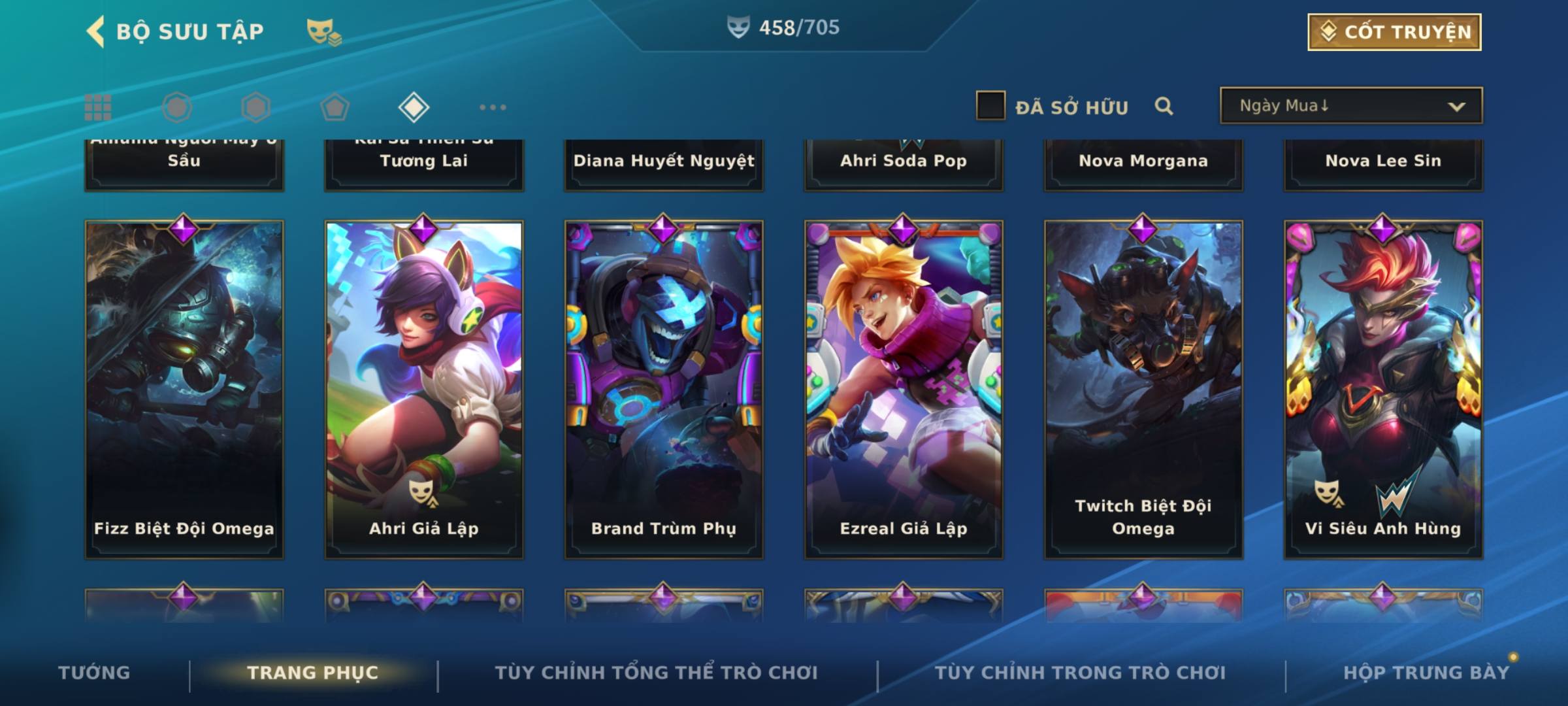Open the skin search magnifier
The image size is (1568, 706).
click(1164, 106)
